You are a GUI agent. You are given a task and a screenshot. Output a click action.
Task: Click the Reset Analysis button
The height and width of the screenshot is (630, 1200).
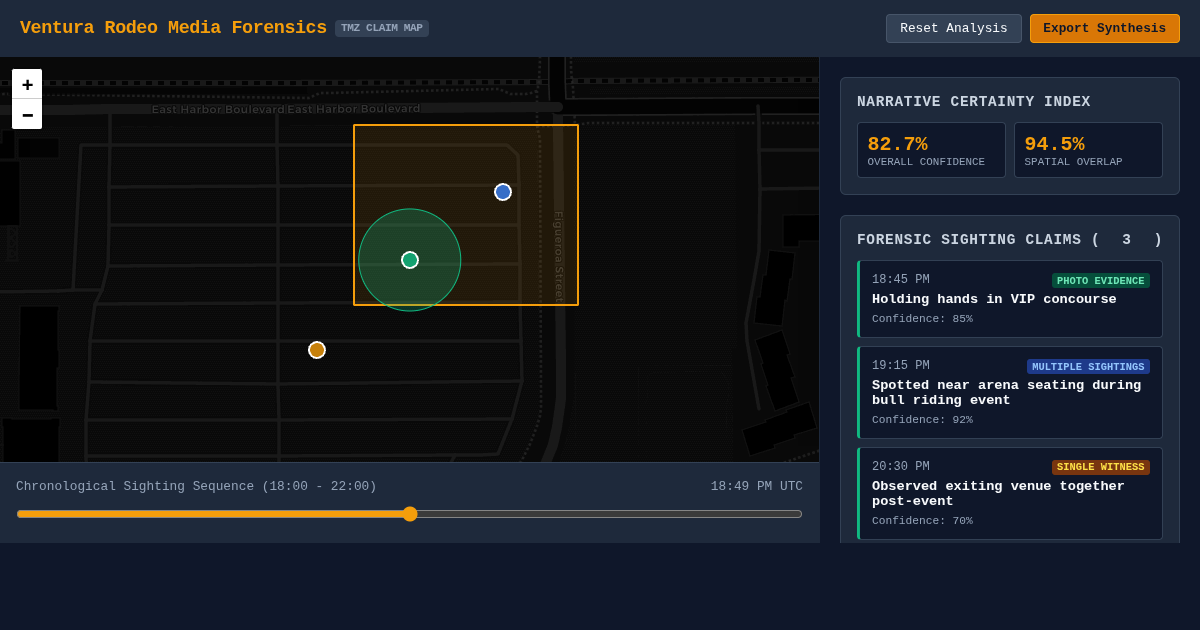954,28
